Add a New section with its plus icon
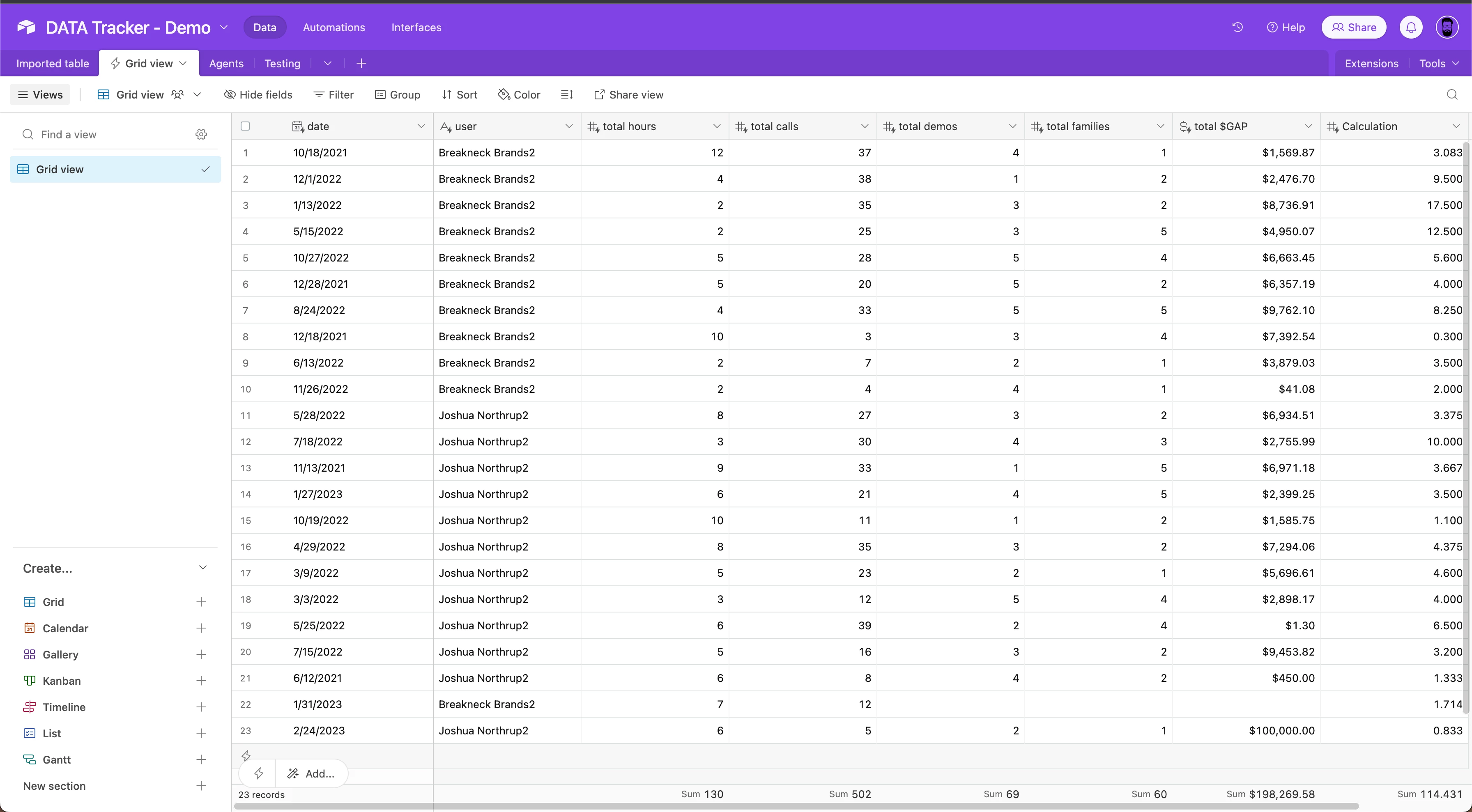Viewport: 1472px width, 812px height. pos(201,785)
